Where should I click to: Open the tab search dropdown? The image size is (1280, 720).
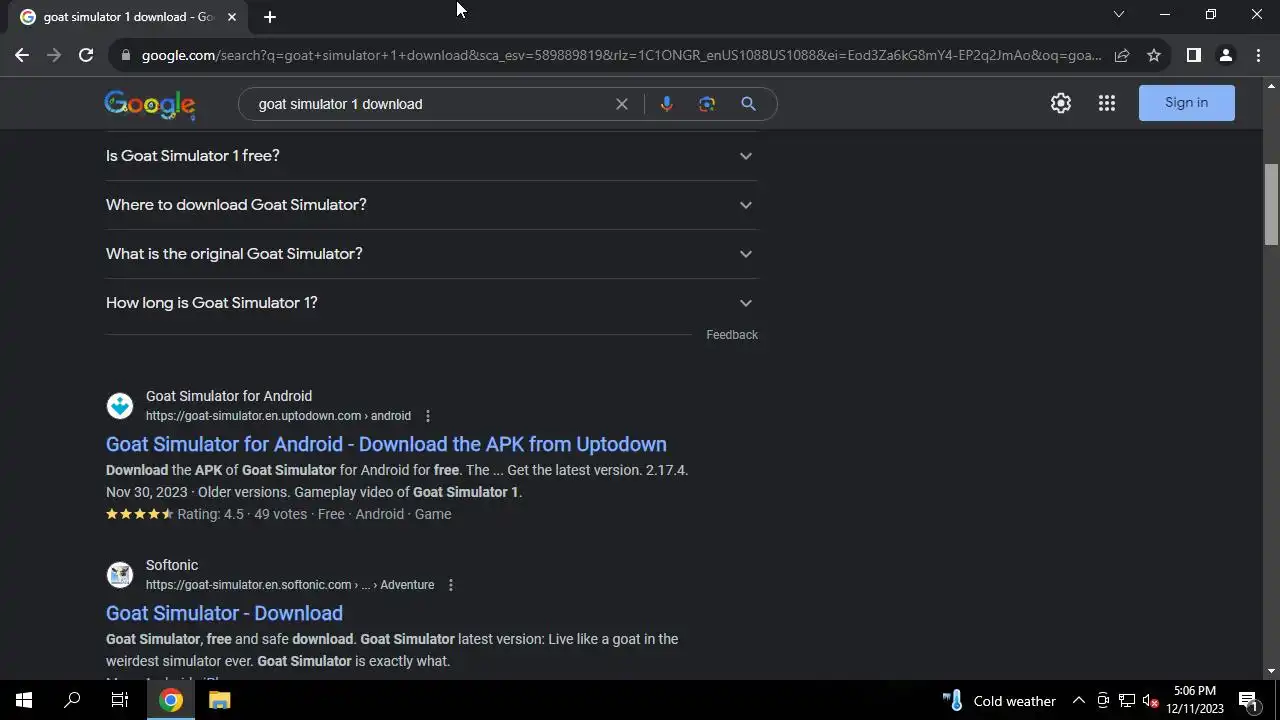point(1119,14)
